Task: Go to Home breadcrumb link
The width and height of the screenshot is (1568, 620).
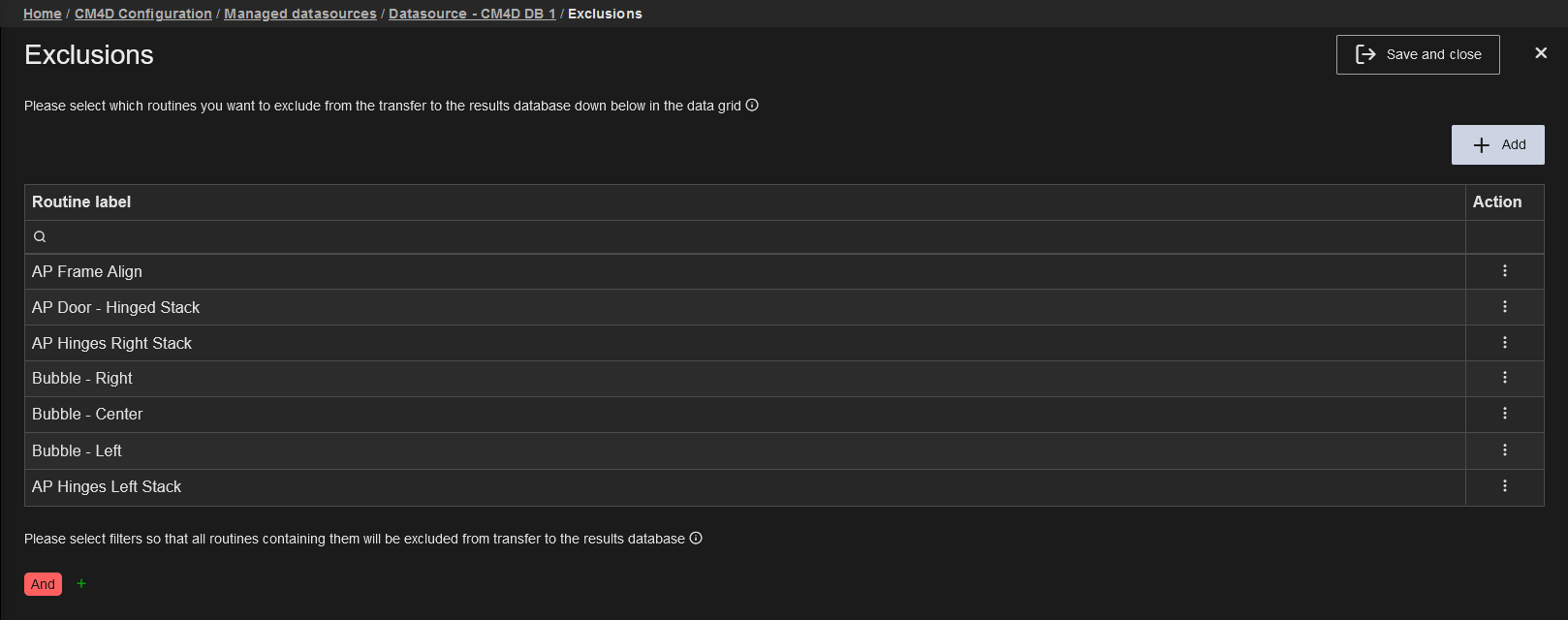Action: click(x=42, y=14)
